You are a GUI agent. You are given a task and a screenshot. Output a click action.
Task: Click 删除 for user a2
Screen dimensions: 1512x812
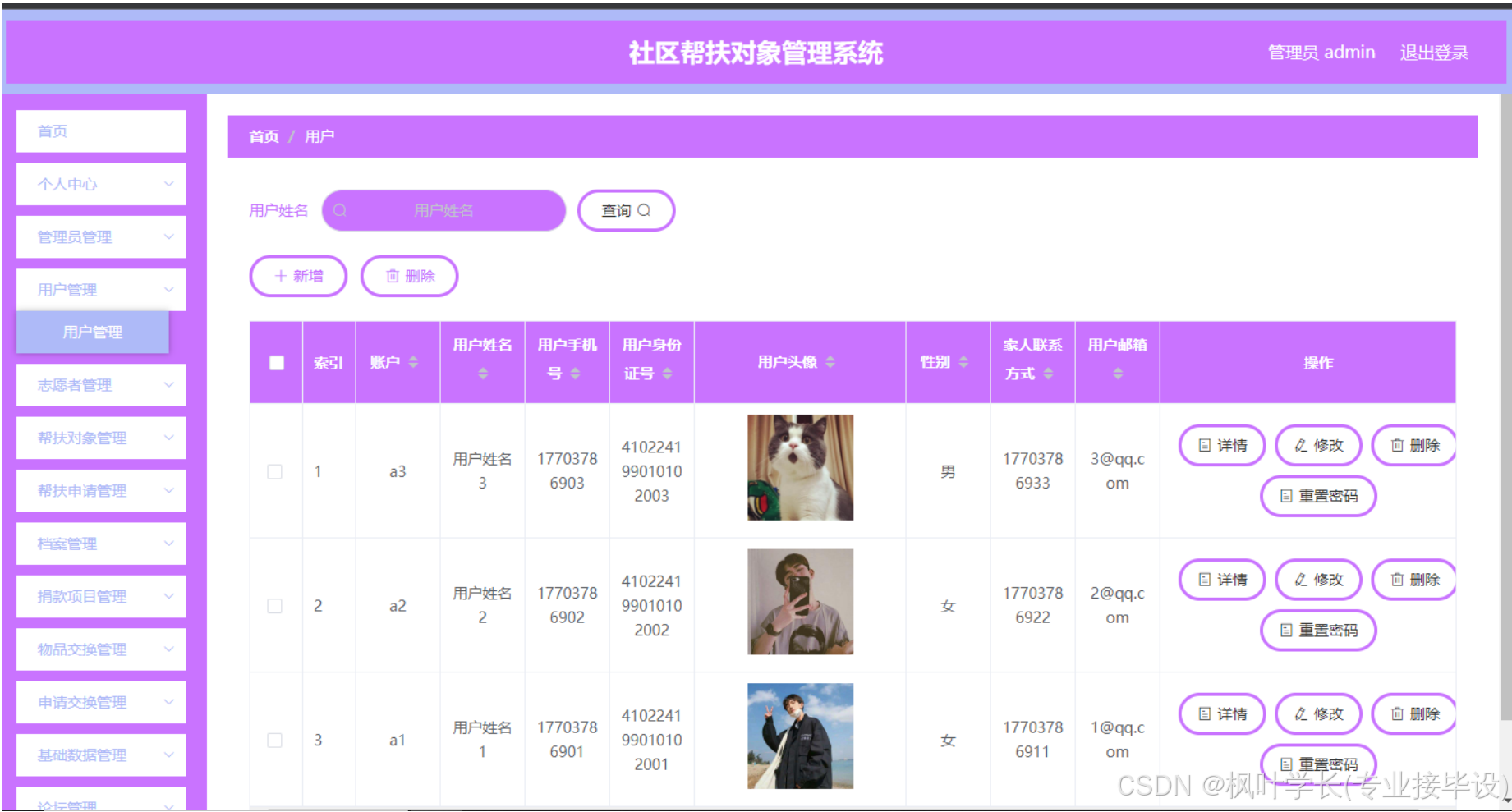coord(1414,580)
